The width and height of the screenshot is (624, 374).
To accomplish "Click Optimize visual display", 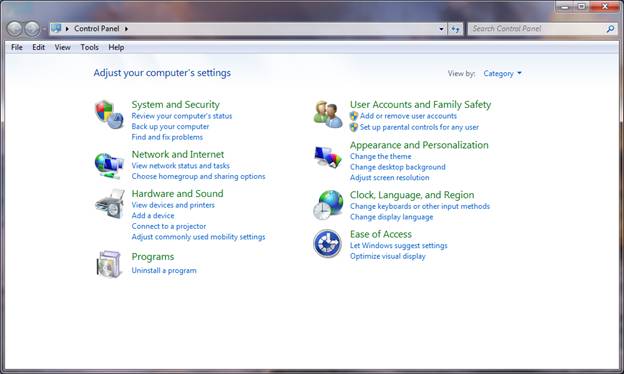I will [x=388, y=257].
